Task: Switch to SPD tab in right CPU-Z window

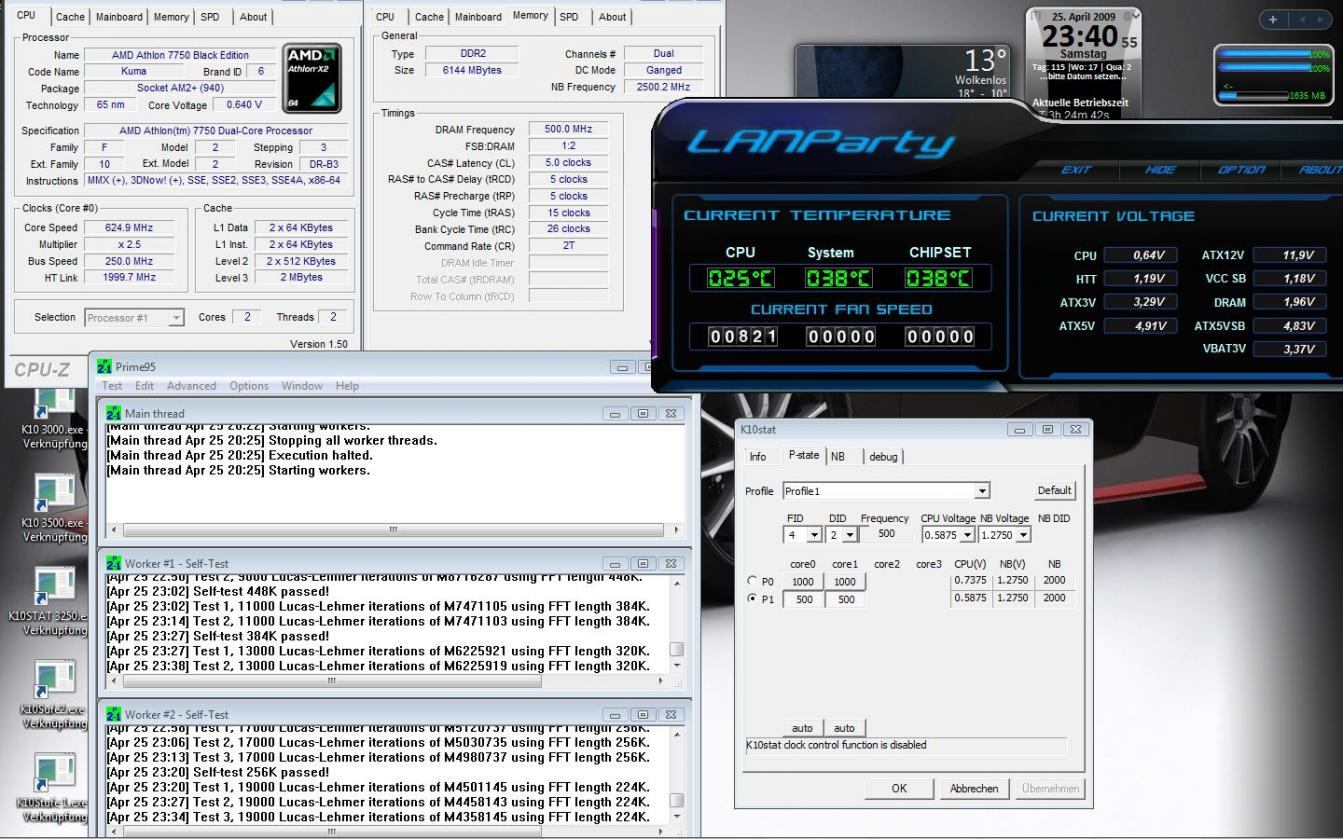Action: pos(570,17)
